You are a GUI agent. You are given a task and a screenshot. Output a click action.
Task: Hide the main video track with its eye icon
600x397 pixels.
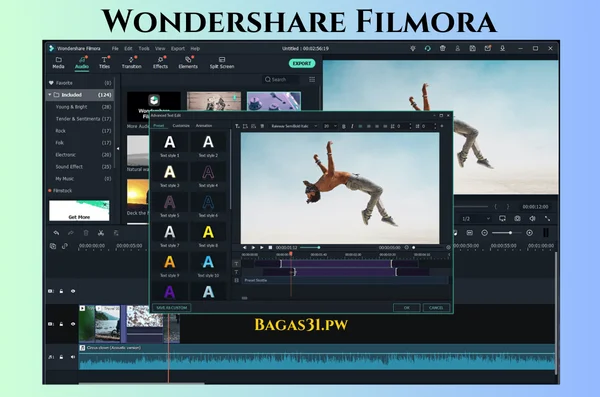[x=73, y=324]
